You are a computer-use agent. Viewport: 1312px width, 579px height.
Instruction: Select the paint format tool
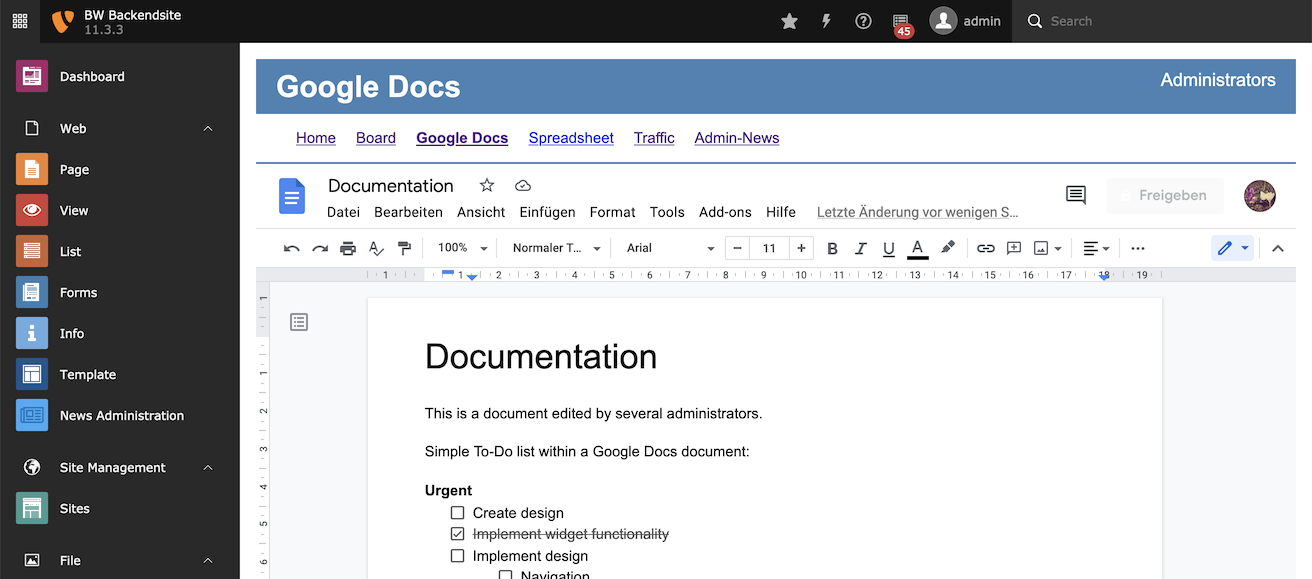point(404,248)
